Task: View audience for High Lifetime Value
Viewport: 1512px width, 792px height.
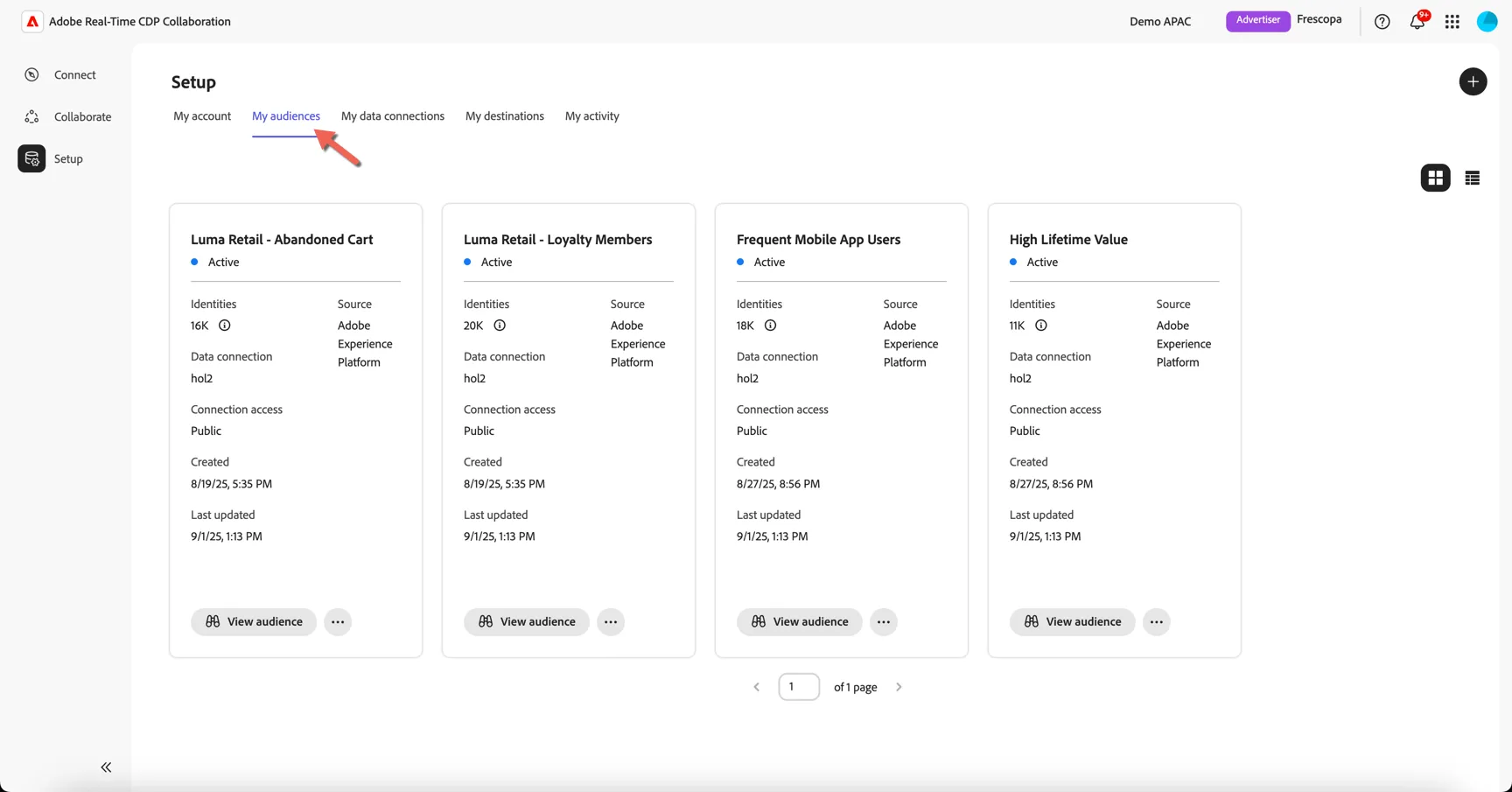Action: pyautogui.click(x=1073, y=622)
